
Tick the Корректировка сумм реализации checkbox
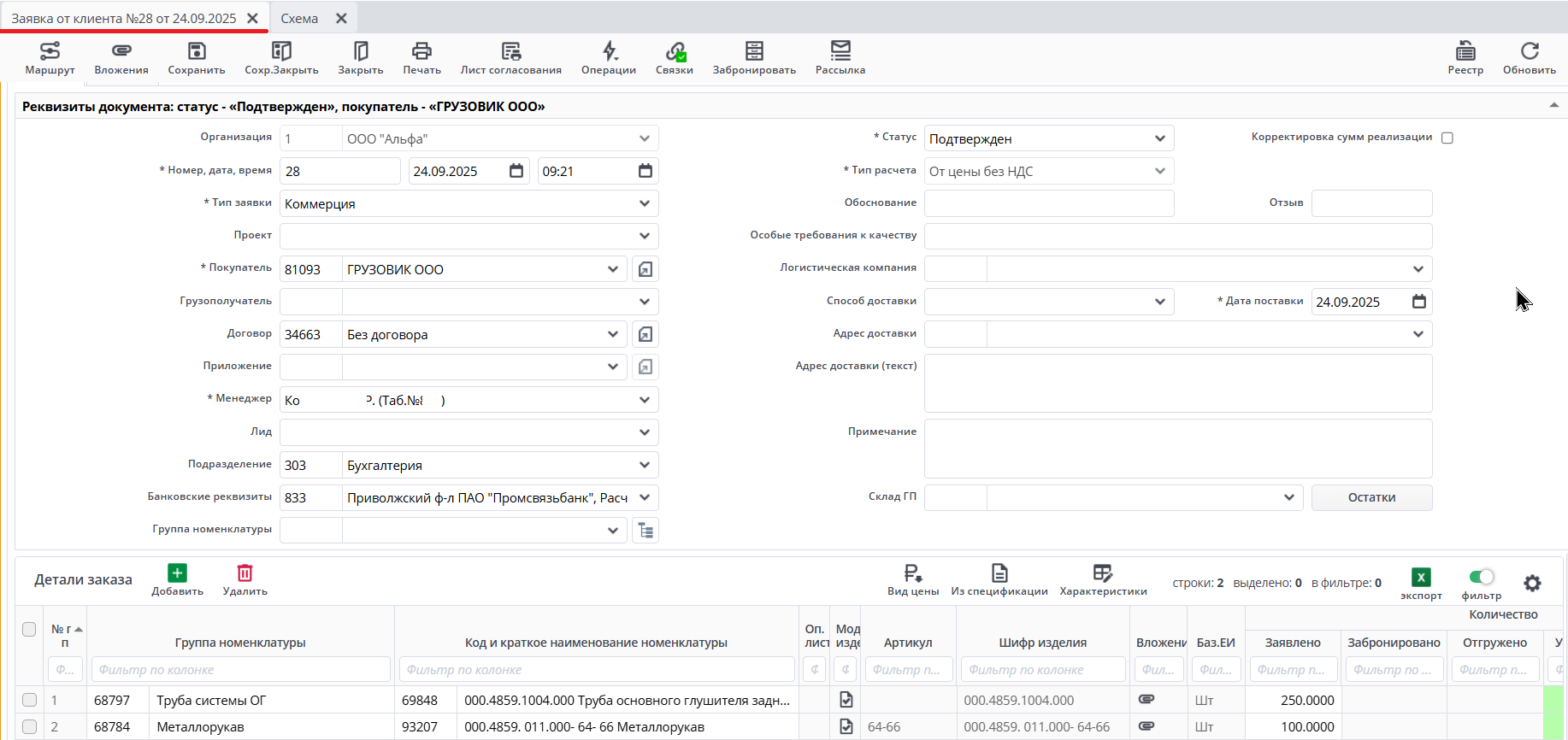pos(1447,138)
